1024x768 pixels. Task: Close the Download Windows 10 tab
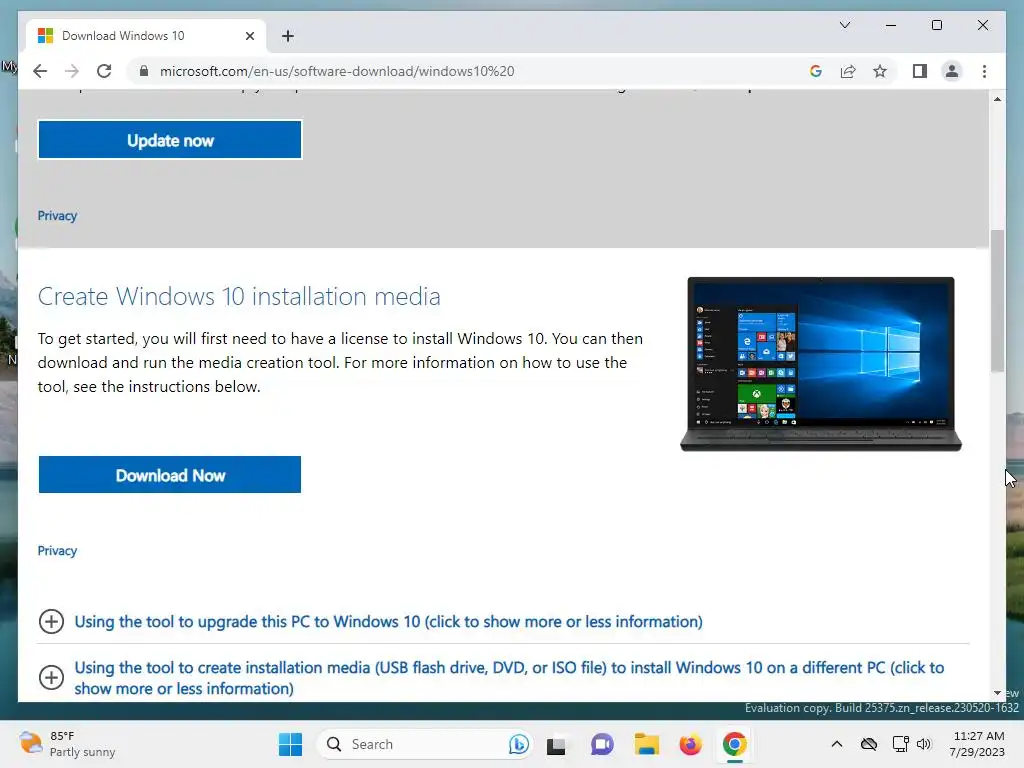pos(249,36)
